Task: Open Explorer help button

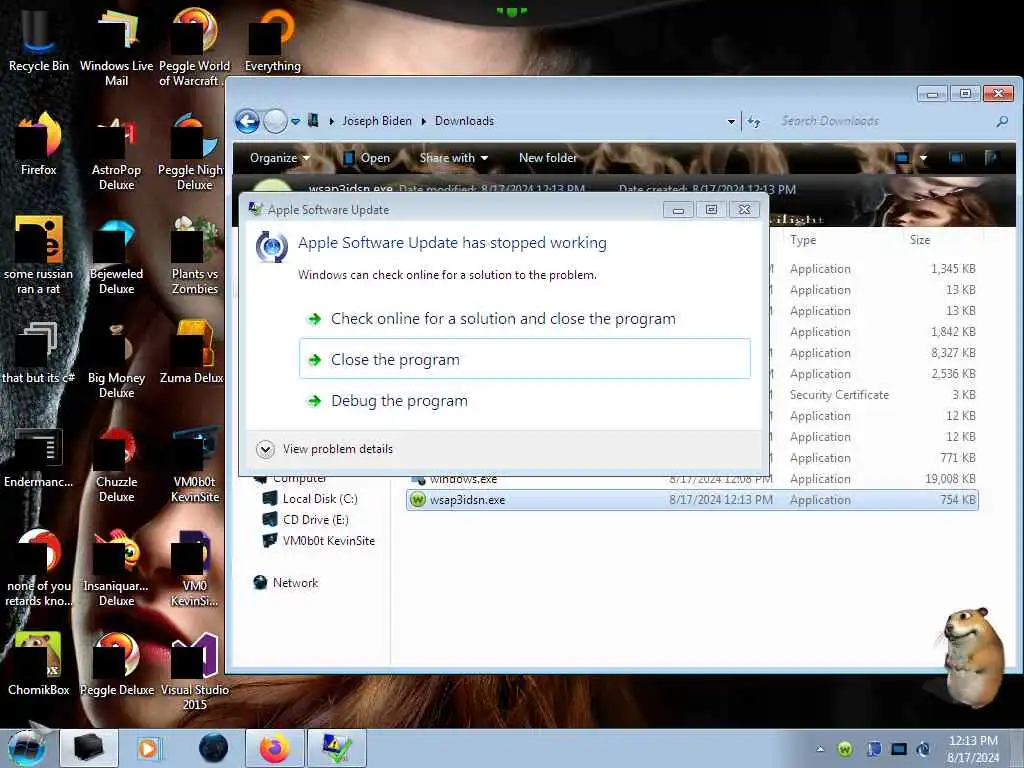Action: click(991, 157)
